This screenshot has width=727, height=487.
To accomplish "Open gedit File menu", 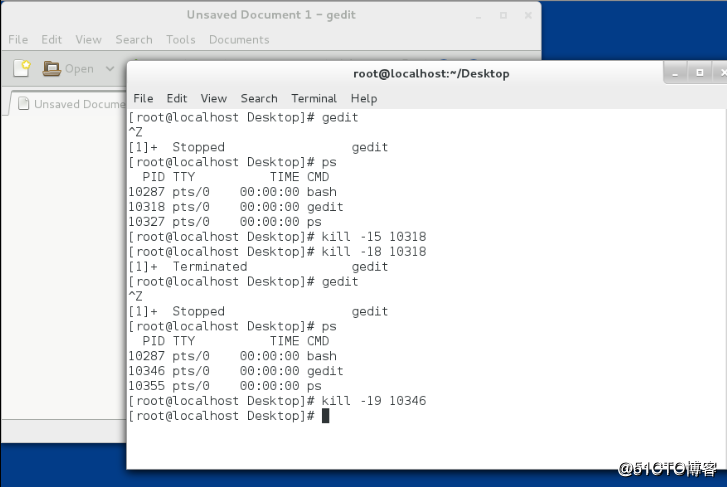I will point(18,39).
